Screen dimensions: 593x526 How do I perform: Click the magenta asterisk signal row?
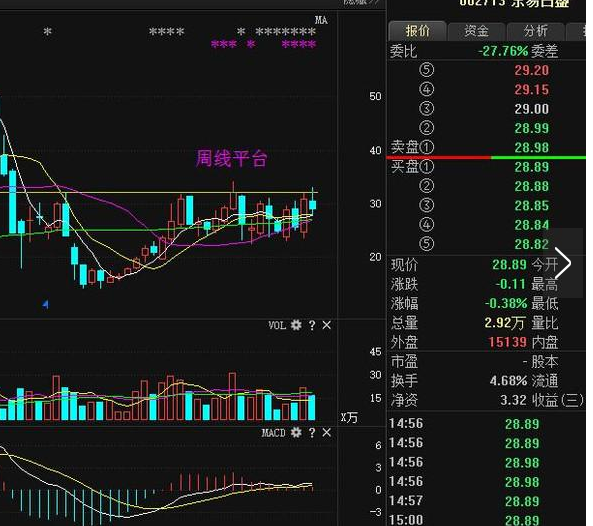(x=264, y=45)
